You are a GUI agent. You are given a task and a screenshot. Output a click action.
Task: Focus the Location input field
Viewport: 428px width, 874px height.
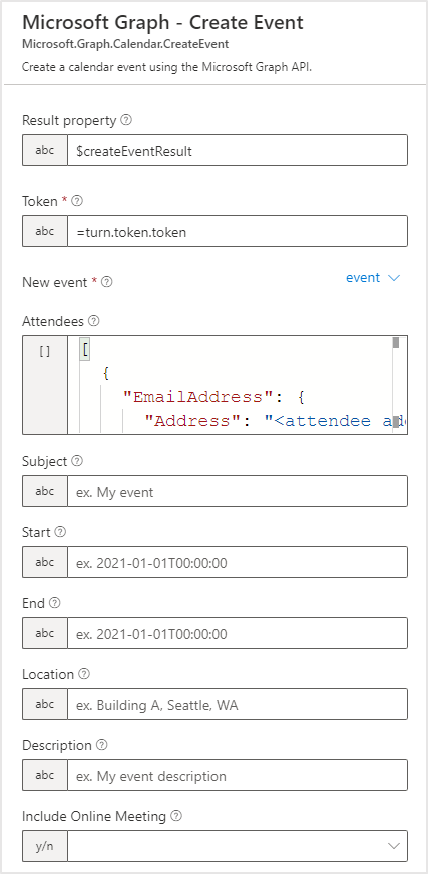(237, 704)
